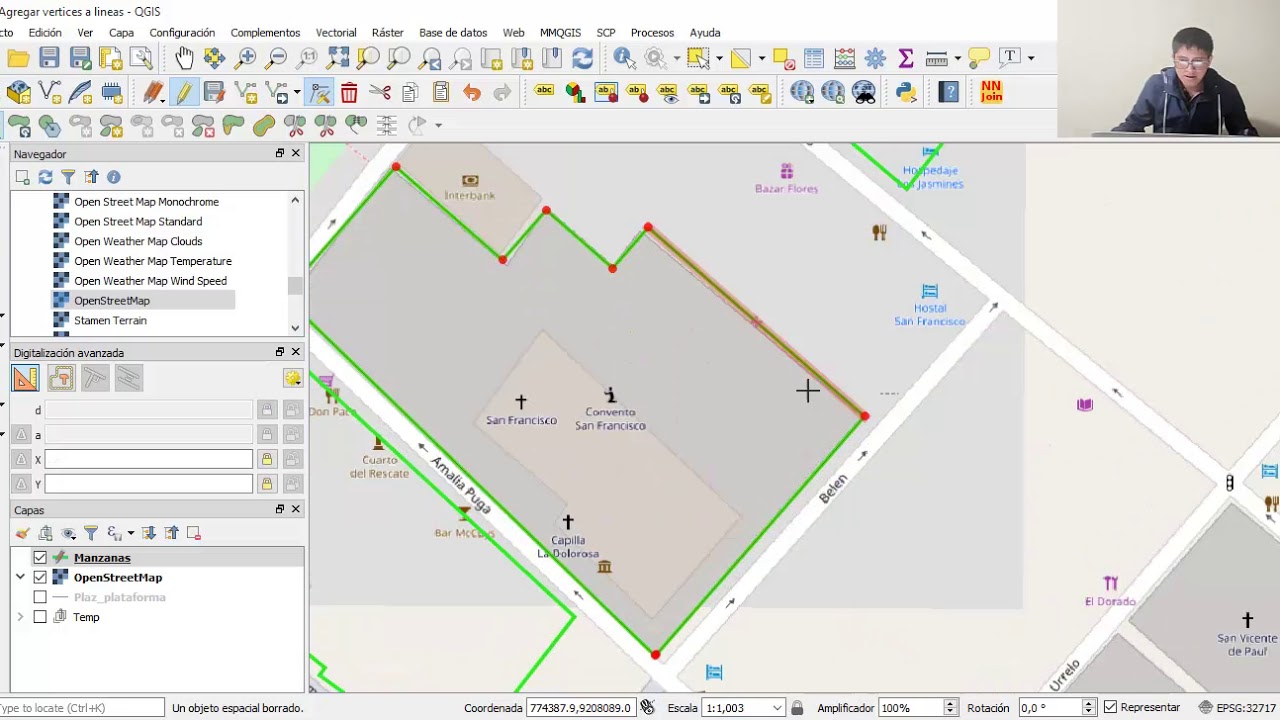Open the help contents book icon
The height and width of the screenshot is (720, 1280).
pyautogui.click(x=950, y=93)
